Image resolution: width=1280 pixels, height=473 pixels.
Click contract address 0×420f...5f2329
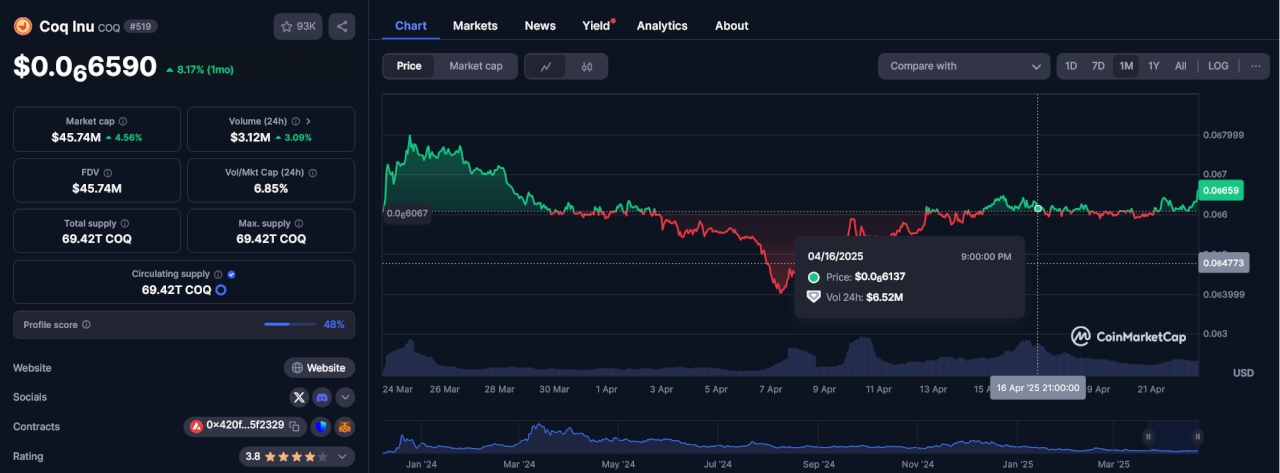246,426
